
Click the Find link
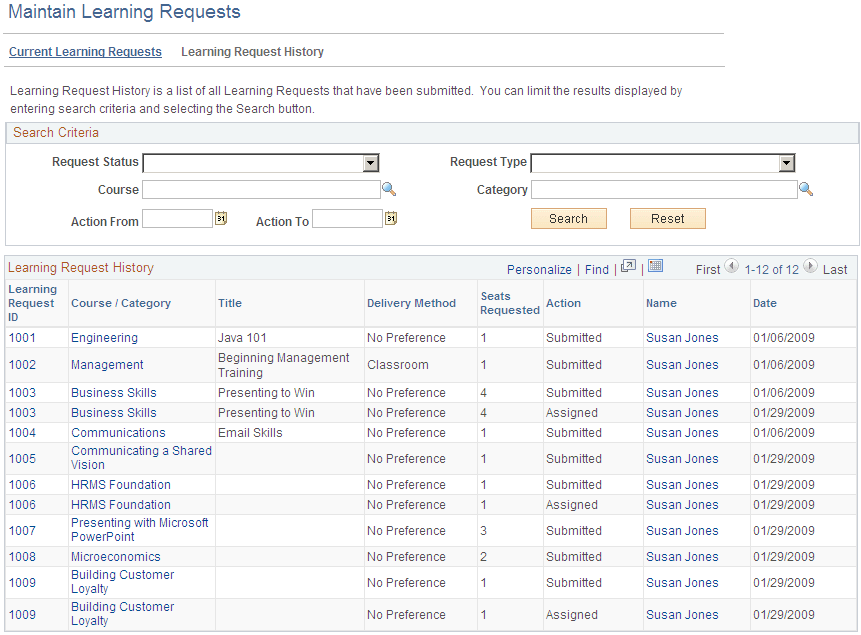coord(596,269)
